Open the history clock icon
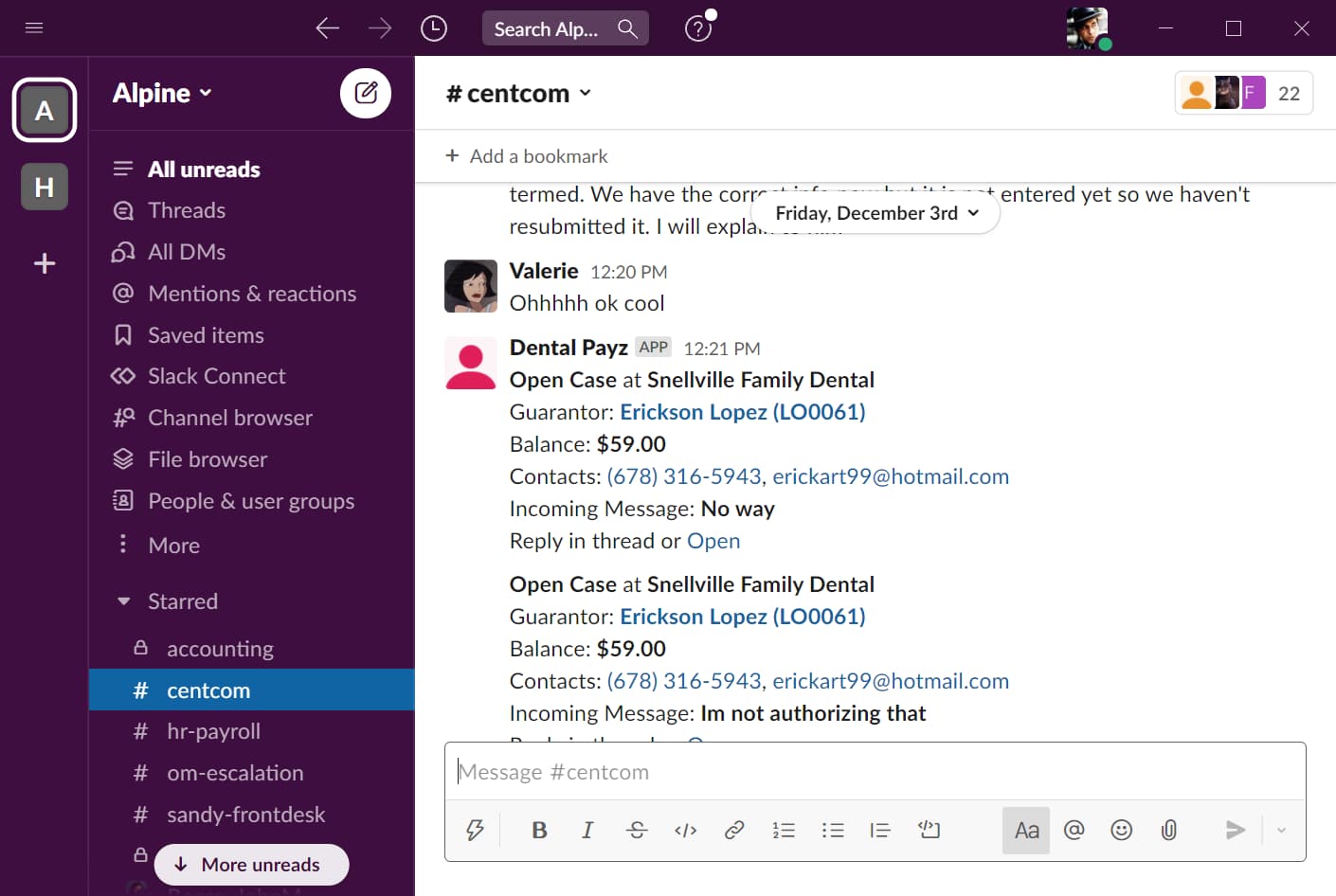 pos(433,28)
